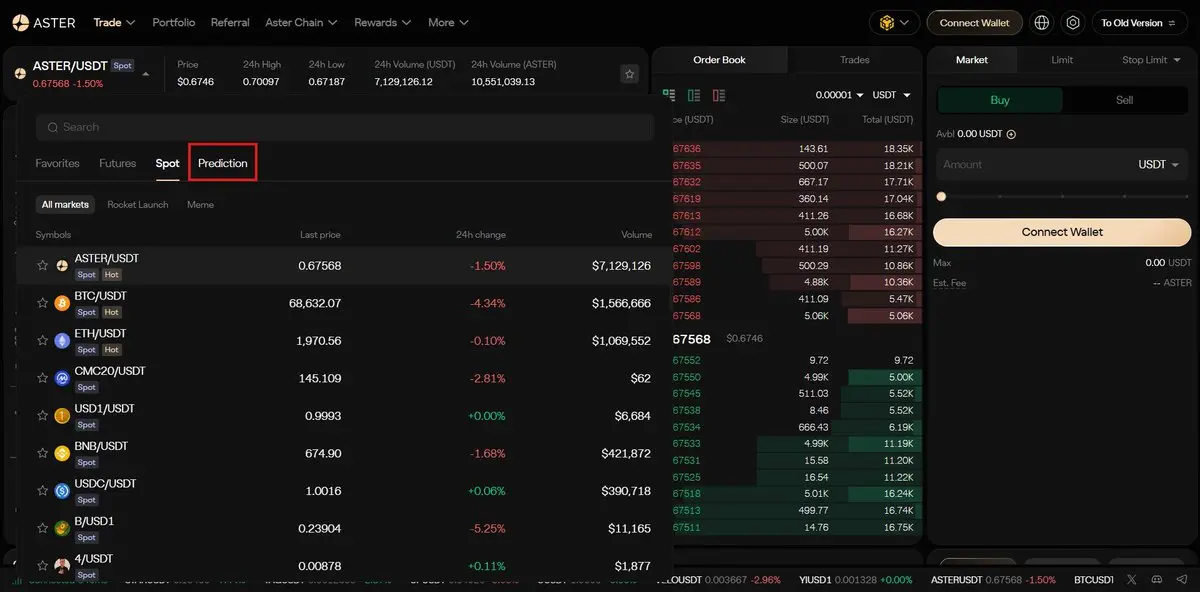Click the BNB coin icon in BNB/USDT row
1200x592 pixels.
[x=62, y=453]
